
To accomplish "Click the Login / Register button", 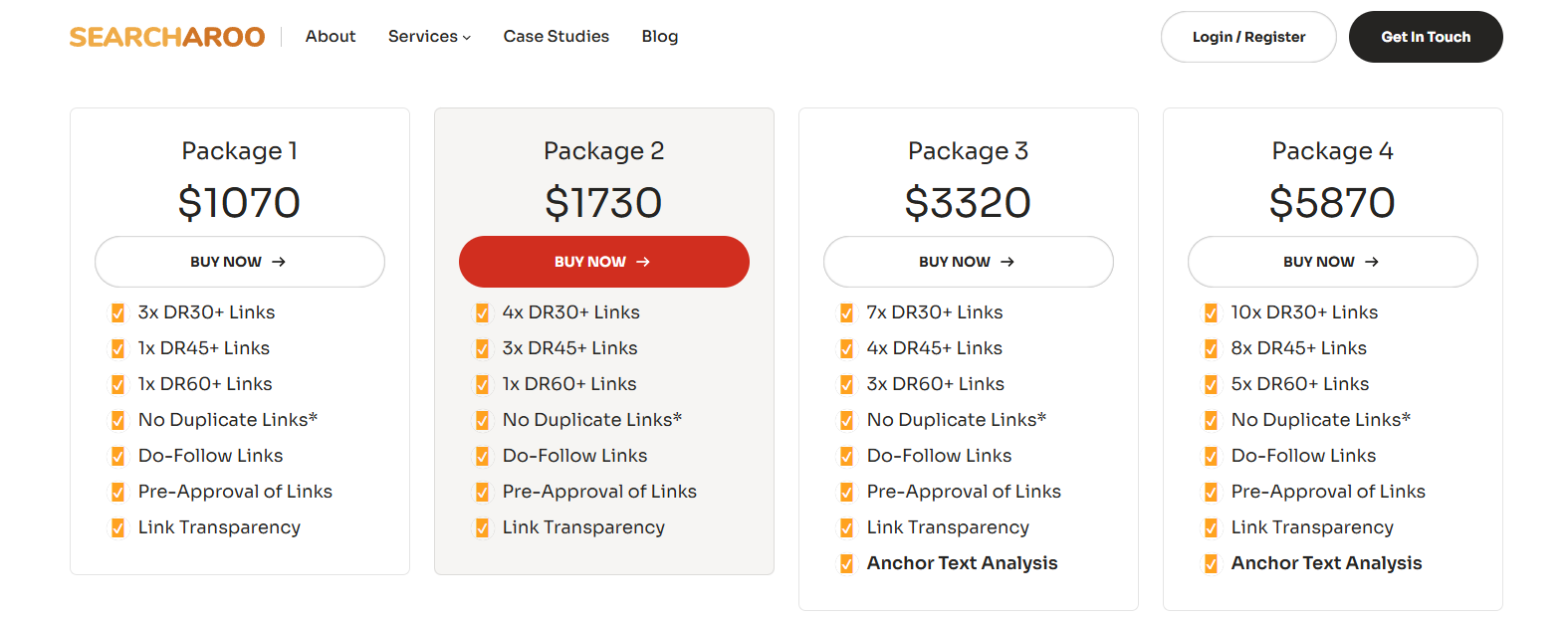I will [x=1248, y=37].
